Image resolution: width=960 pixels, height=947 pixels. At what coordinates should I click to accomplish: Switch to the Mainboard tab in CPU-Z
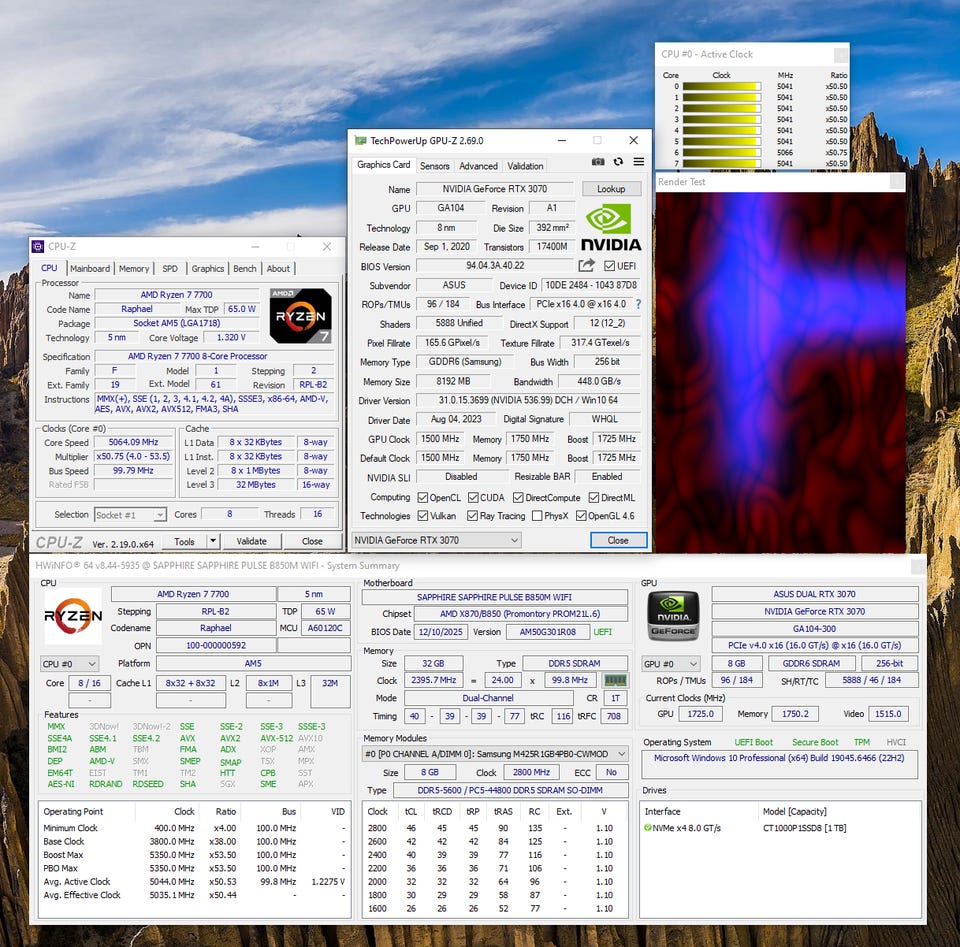[x=90, y=268]
